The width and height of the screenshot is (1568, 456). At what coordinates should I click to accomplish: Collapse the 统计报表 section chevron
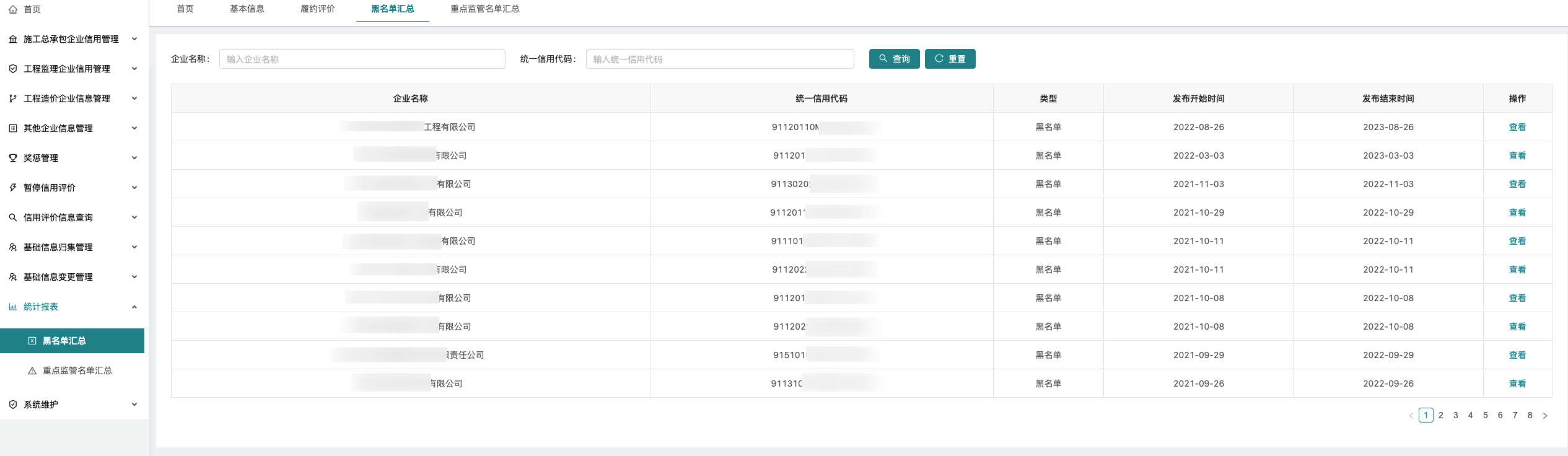pos(134,307)
